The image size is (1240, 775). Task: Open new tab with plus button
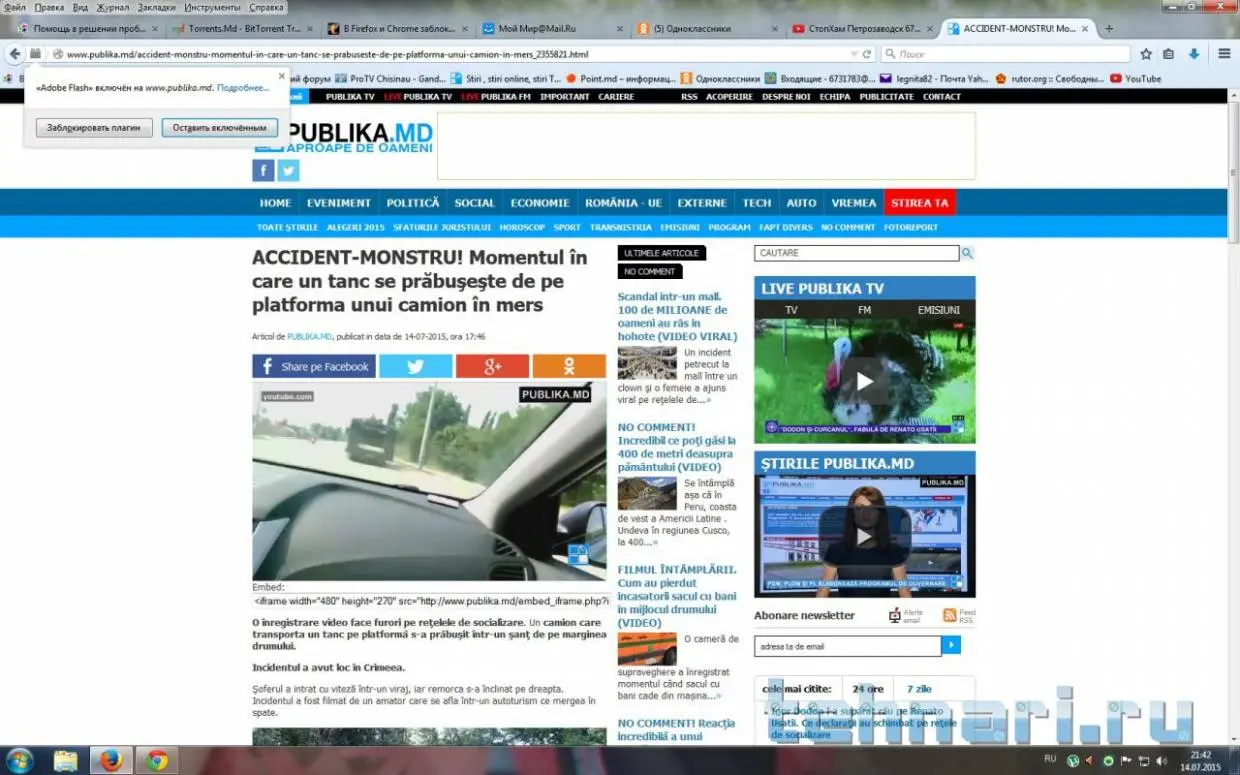pyautogui.click(x=1109, y=28)
